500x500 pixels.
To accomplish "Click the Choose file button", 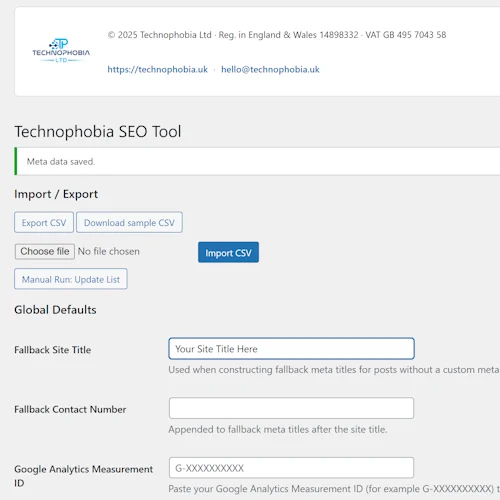I will coord(45,251).
